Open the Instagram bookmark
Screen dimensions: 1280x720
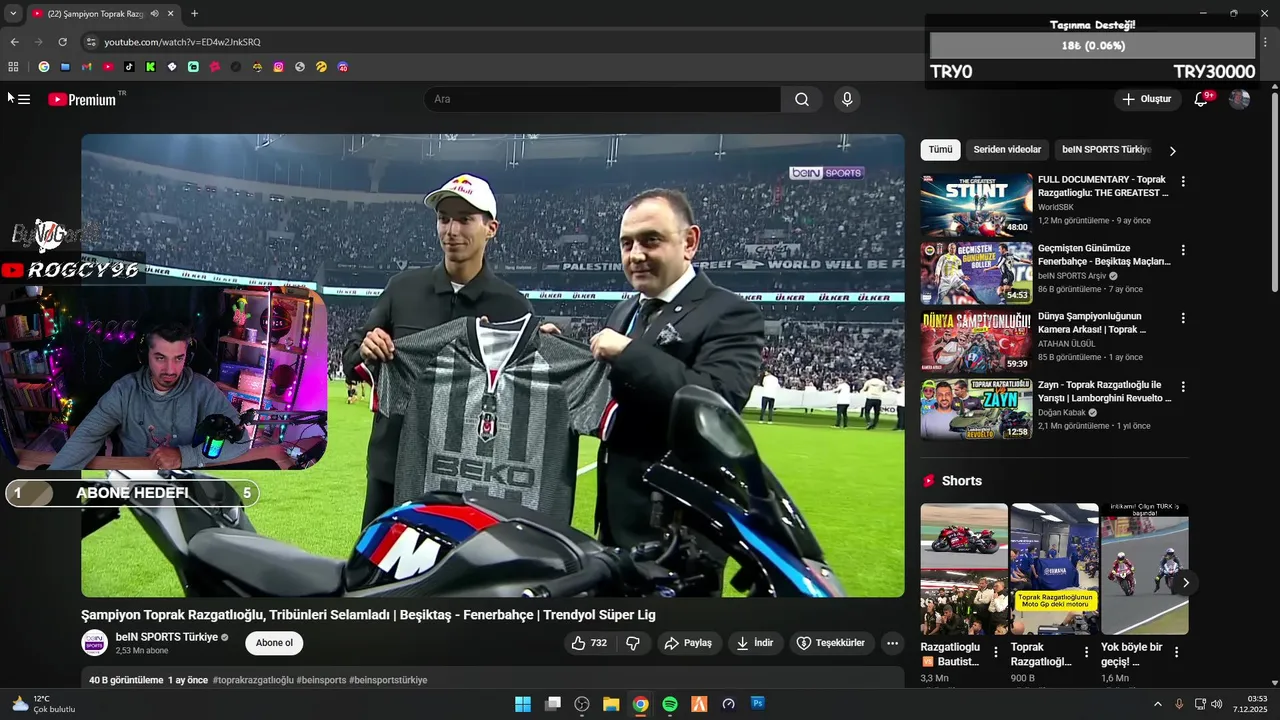pos(278,67)
